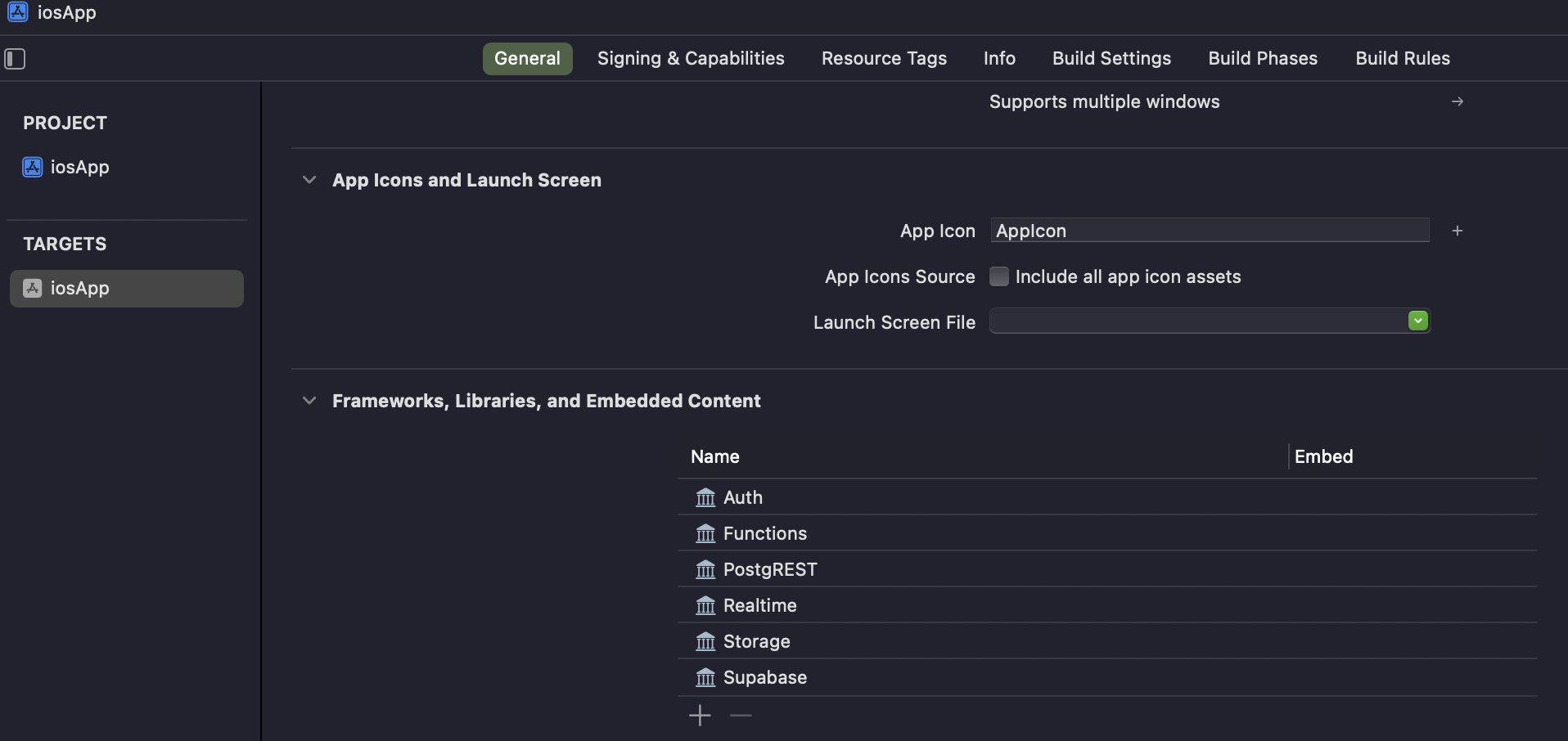Click plus button beside App Icon field
Image resolution: width=1568 pixels, height=741 pixels.
[1458, 231]
